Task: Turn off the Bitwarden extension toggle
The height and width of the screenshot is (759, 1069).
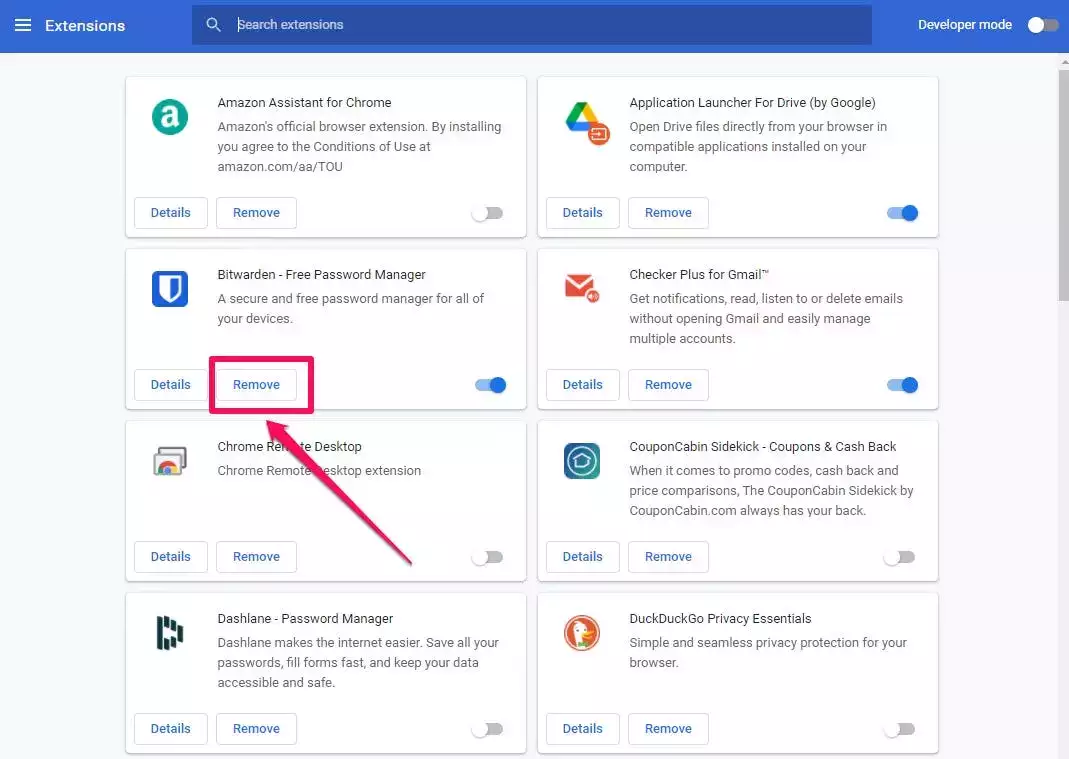Action: pyautogui.click(x=491, y=385)
